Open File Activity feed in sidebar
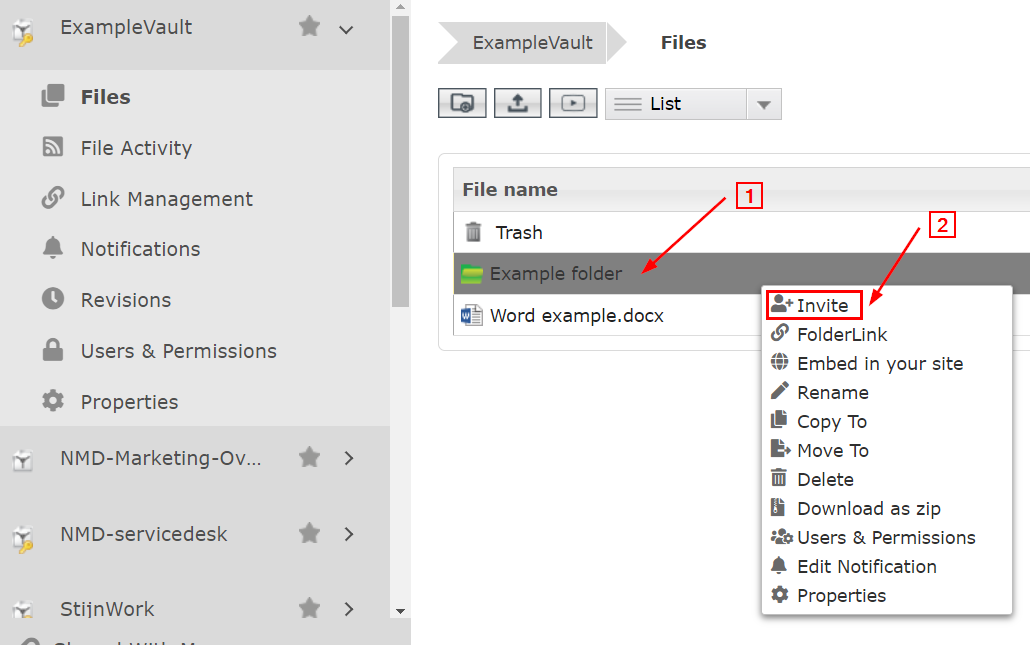The height and width of the screenshot is (645, 1030). tap(136, 148)
